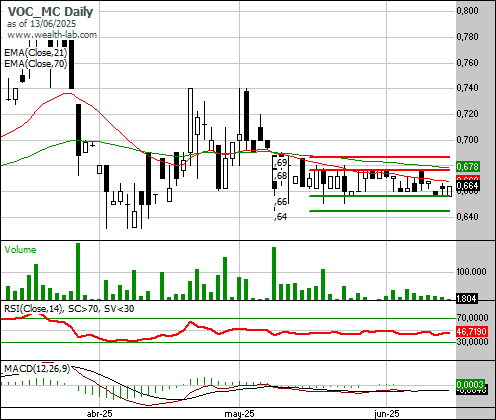Click the green 0,678 EMA value tag
This screenshot has height=420, width=496.
click(x=468, y=166)
